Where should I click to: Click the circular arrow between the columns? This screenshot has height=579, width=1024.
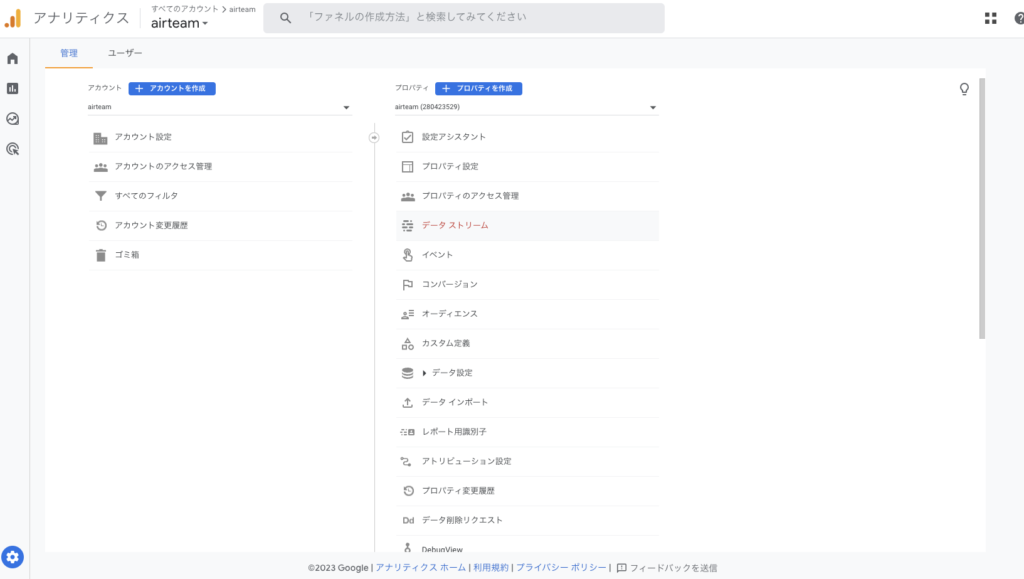click(374, 137)
